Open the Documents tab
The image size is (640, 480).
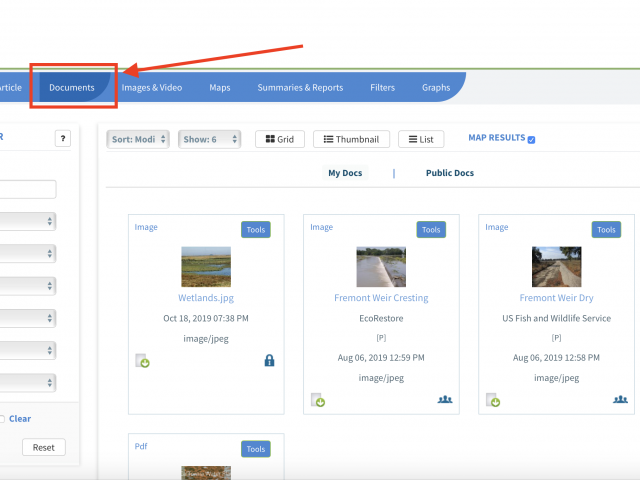72,87
